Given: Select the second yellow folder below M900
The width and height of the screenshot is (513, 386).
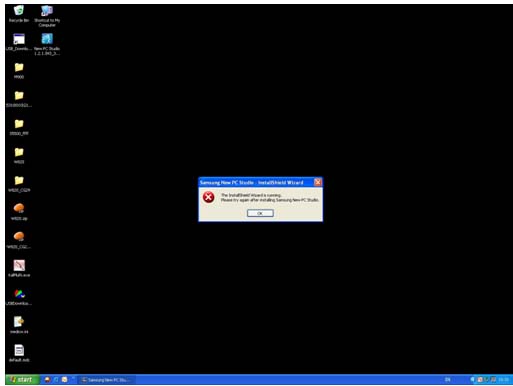Looking at the screenshot, I should point(19,99).
